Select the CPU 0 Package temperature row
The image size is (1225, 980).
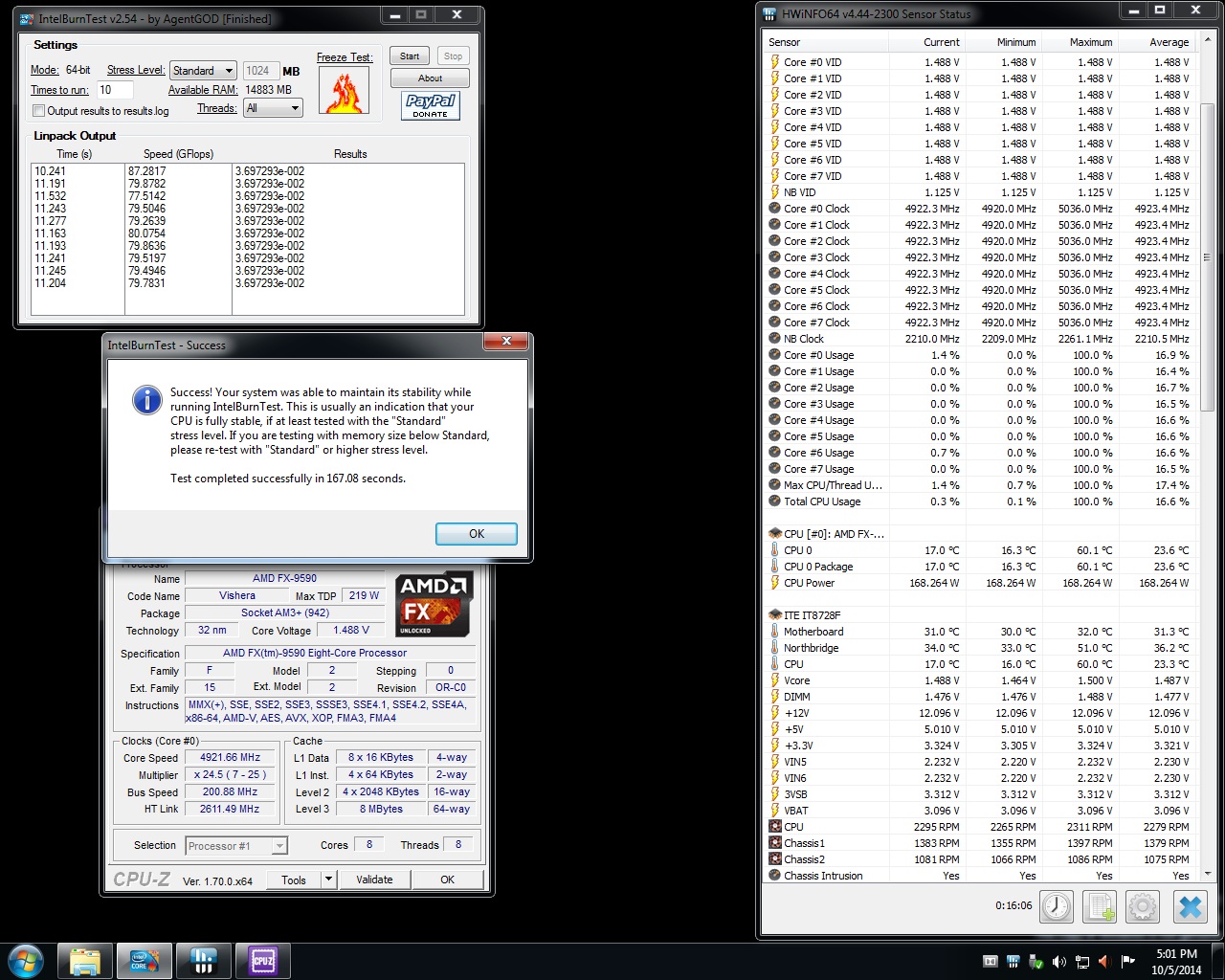point(980,567)
